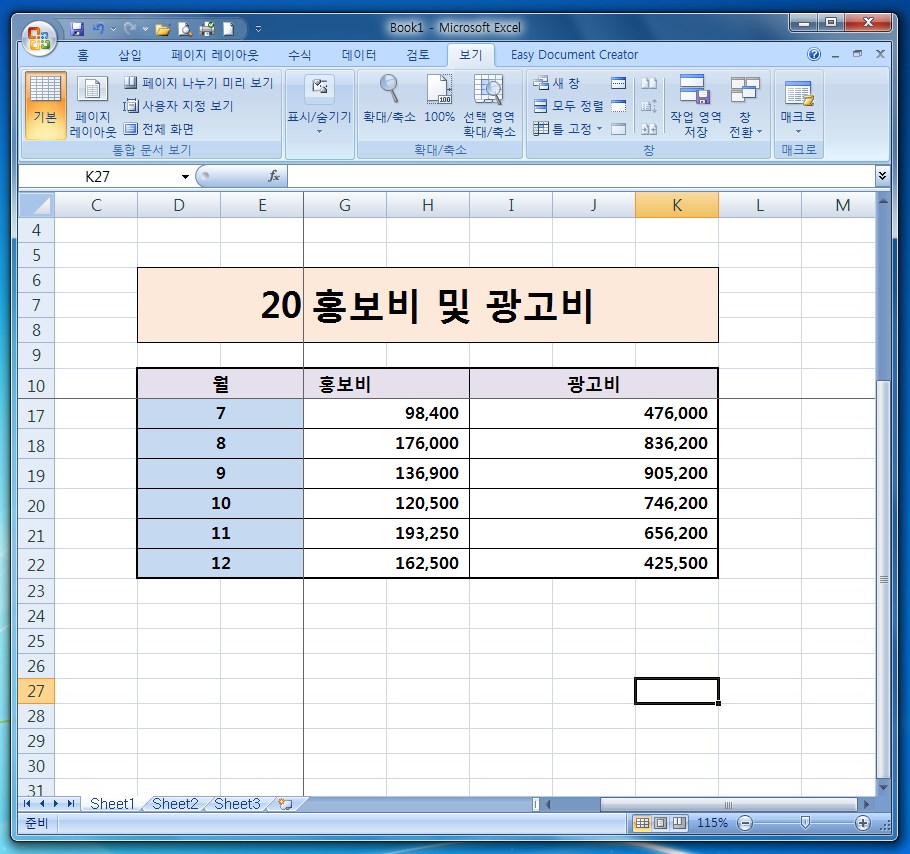
Task: Click the zoom slider handle
Action: [x=805, y=823]
